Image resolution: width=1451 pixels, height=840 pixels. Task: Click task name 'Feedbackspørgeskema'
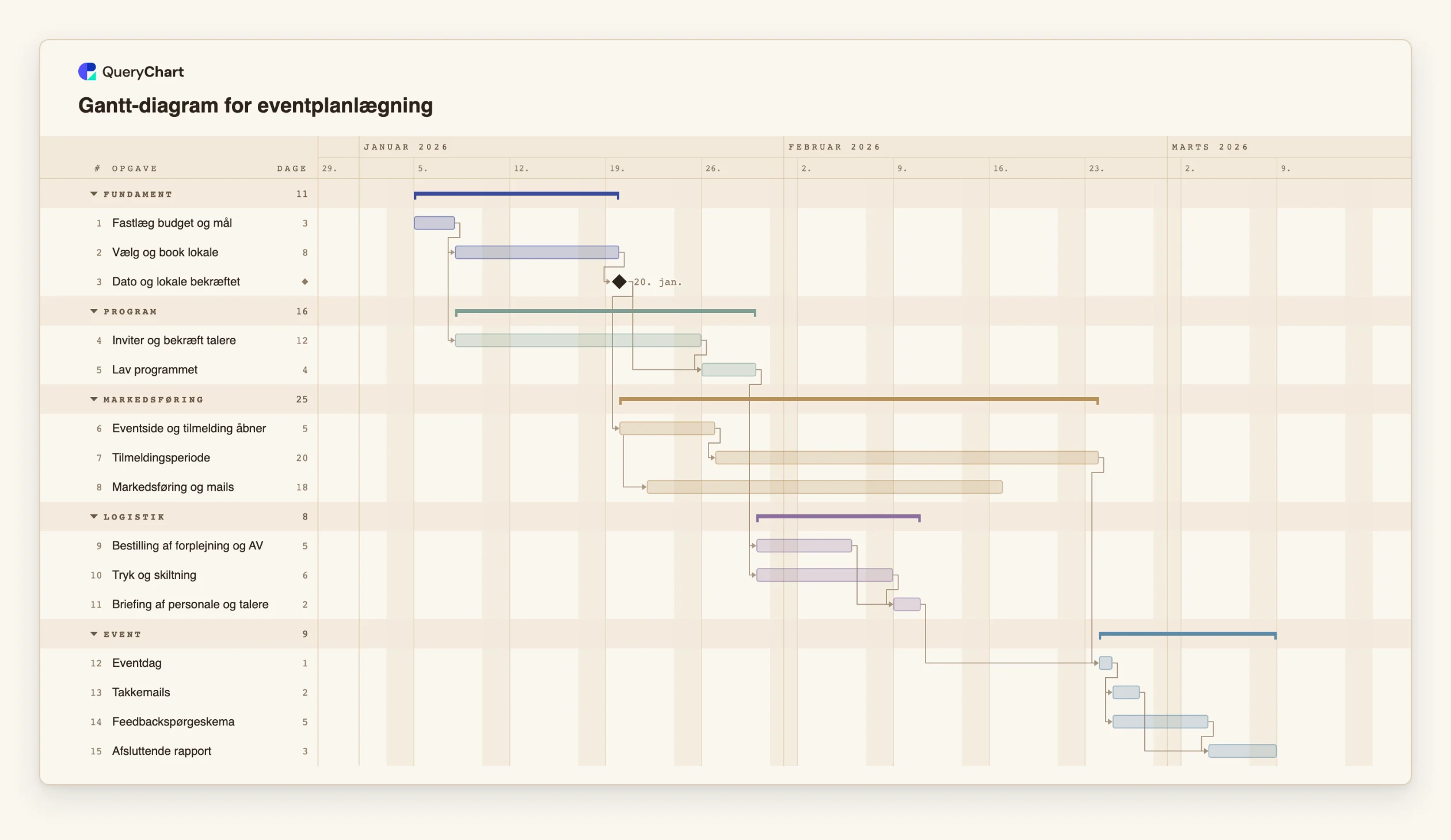coord(173,722)
